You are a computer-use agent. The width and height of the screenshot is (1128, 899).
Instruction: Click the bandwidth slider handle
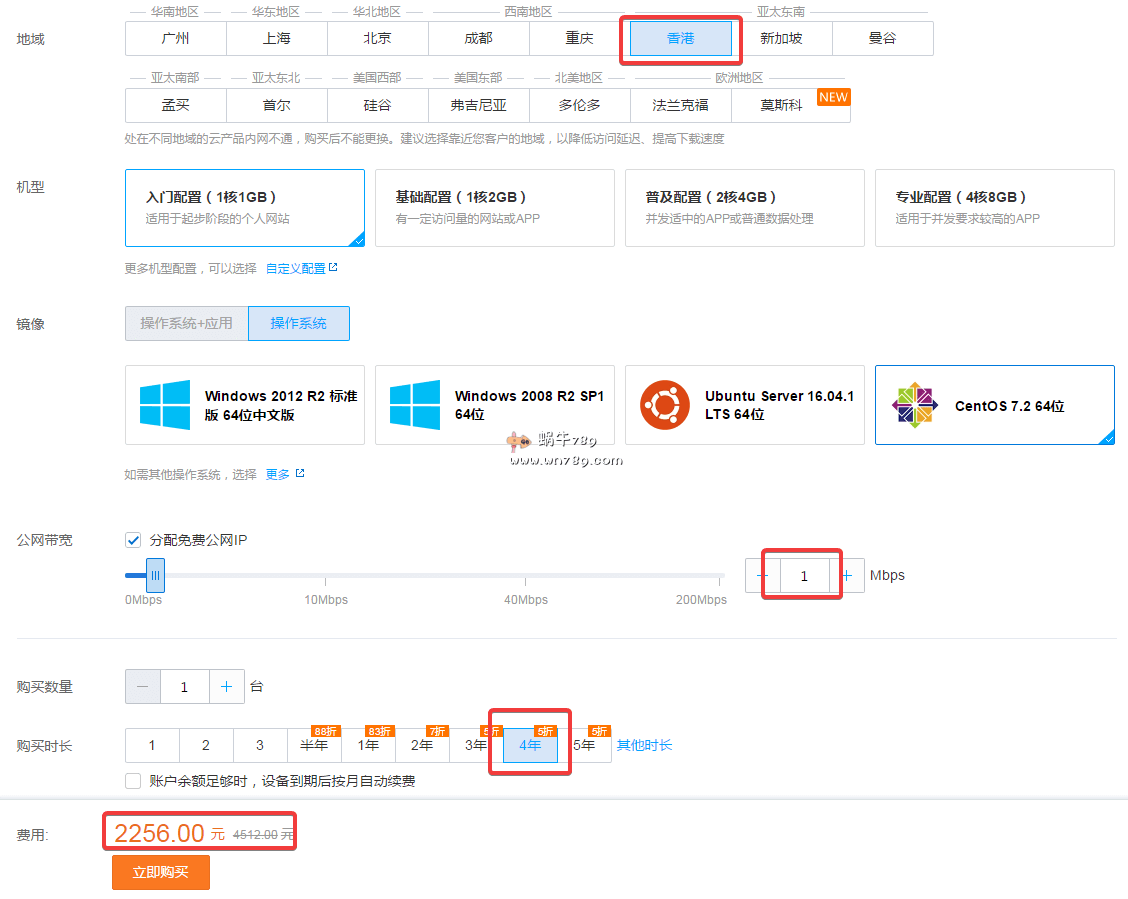click(x=155, y=575)
